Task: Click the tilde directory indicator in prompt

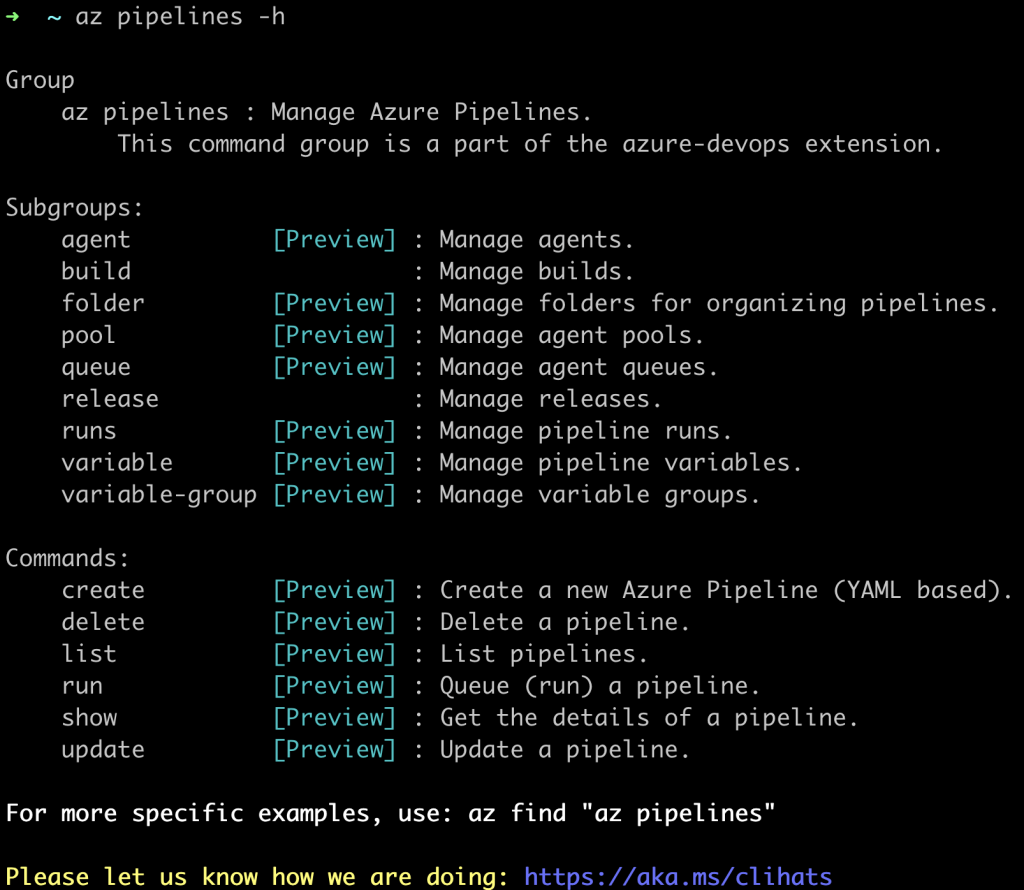Action: (54, 18)
